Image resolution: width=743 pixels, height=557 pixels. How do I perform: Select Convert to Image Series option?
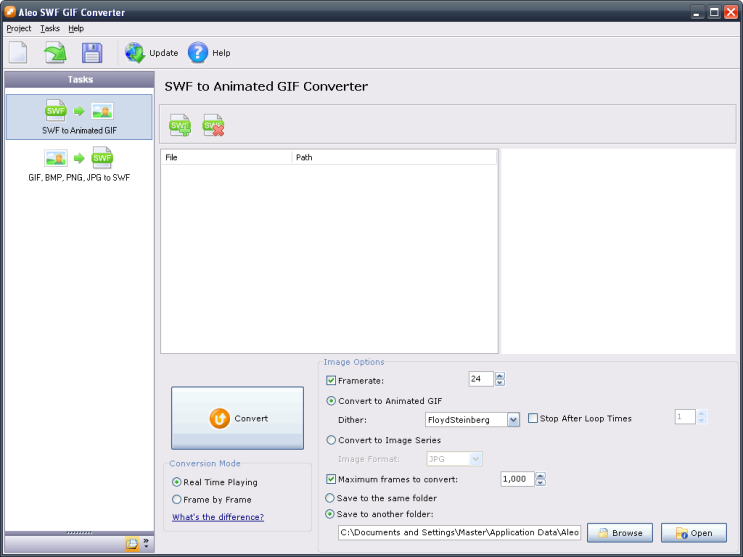click(331, 440)
